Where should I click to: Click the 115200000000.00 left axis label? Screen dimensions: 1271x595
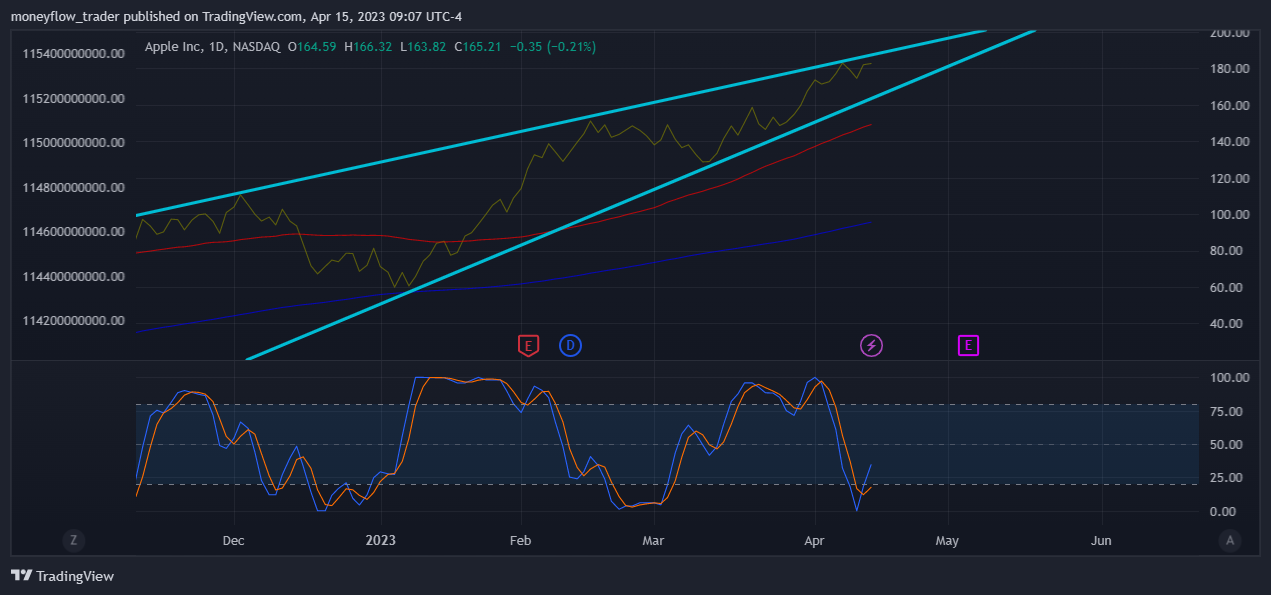[74, 99]
